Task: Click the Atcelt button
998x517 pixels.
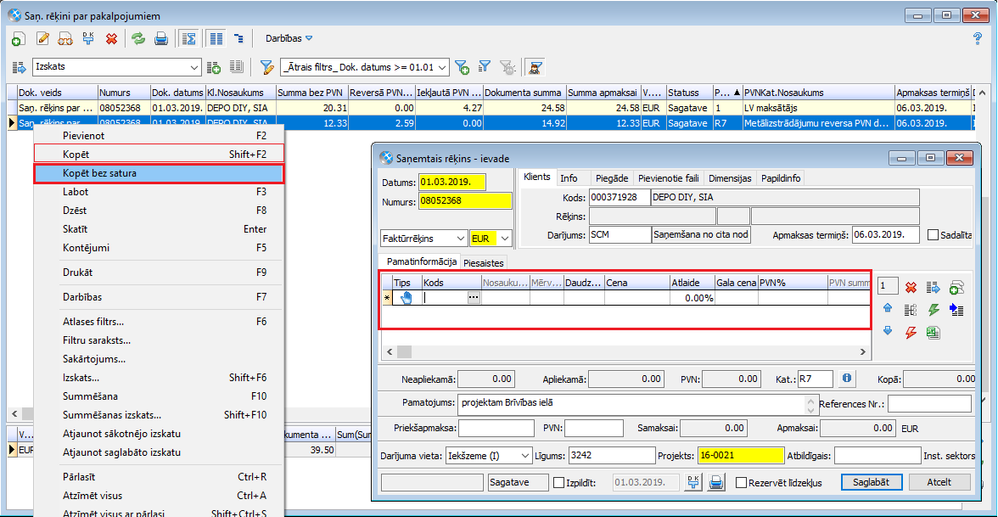Action: tap(938, 482)
